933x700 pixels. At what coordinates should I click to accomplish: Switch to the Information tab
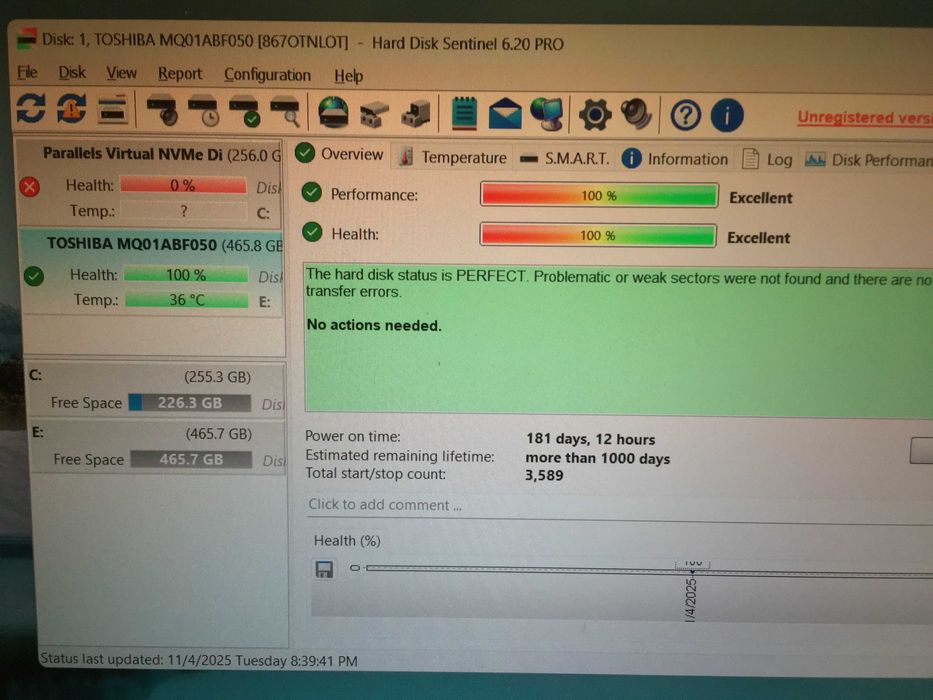coord(675,159)
